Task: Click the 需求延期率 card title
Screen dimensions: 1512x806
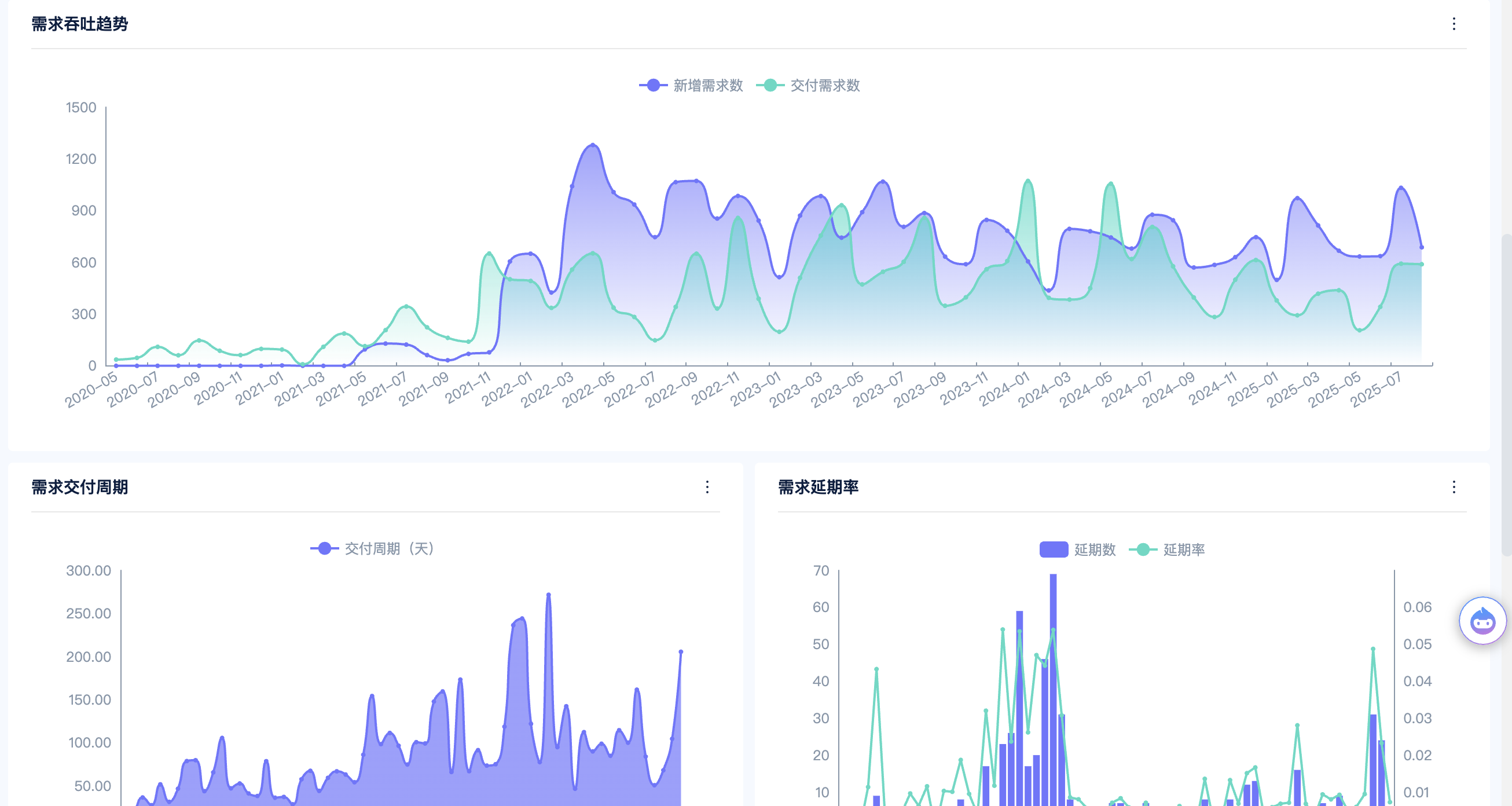Action: point(817,486)
